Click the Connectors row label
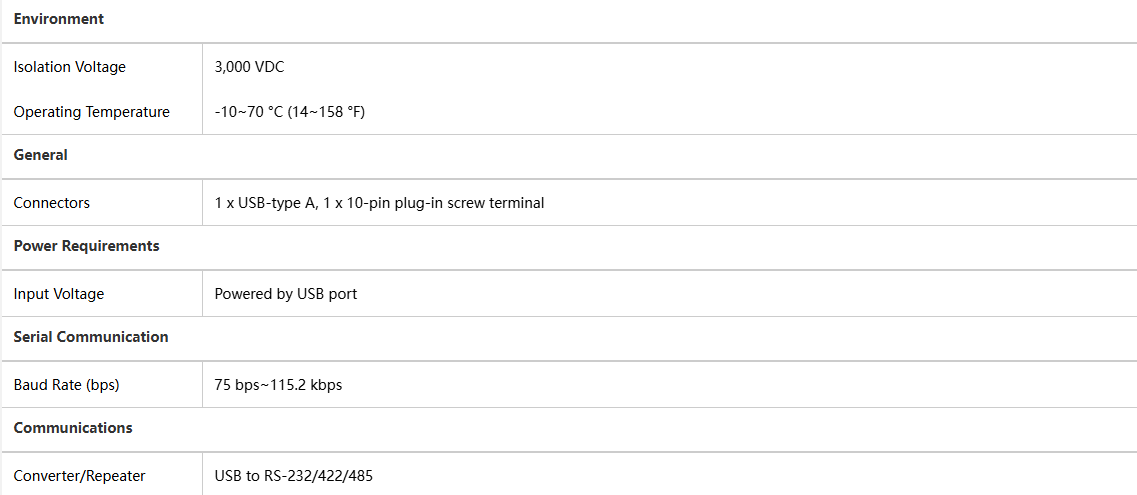 (51, 203)
